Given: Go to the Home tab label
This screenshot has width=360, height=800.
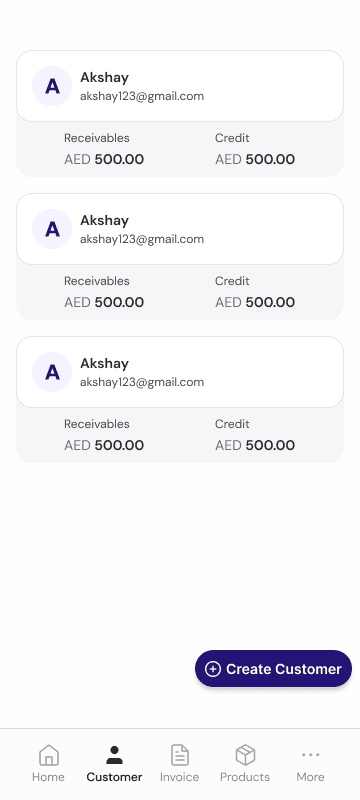Looking at the screenshot, I should 48,777.
